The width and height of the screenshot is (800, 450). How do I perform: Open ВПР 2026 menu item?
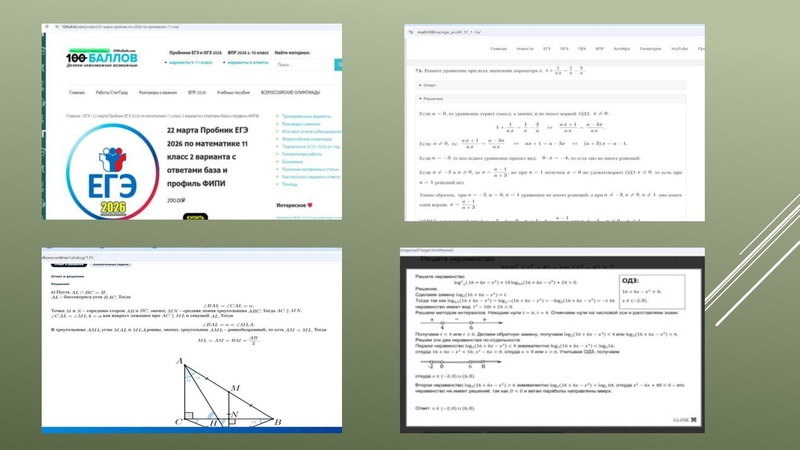(197, 92)
